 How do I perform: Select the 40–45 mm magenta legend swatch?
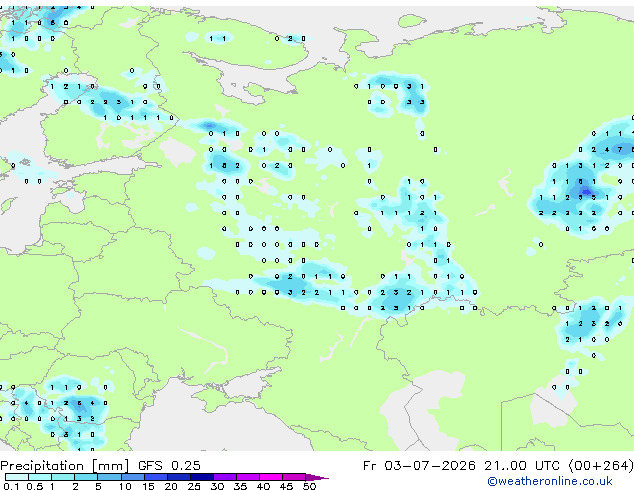(x=271, y=477)
